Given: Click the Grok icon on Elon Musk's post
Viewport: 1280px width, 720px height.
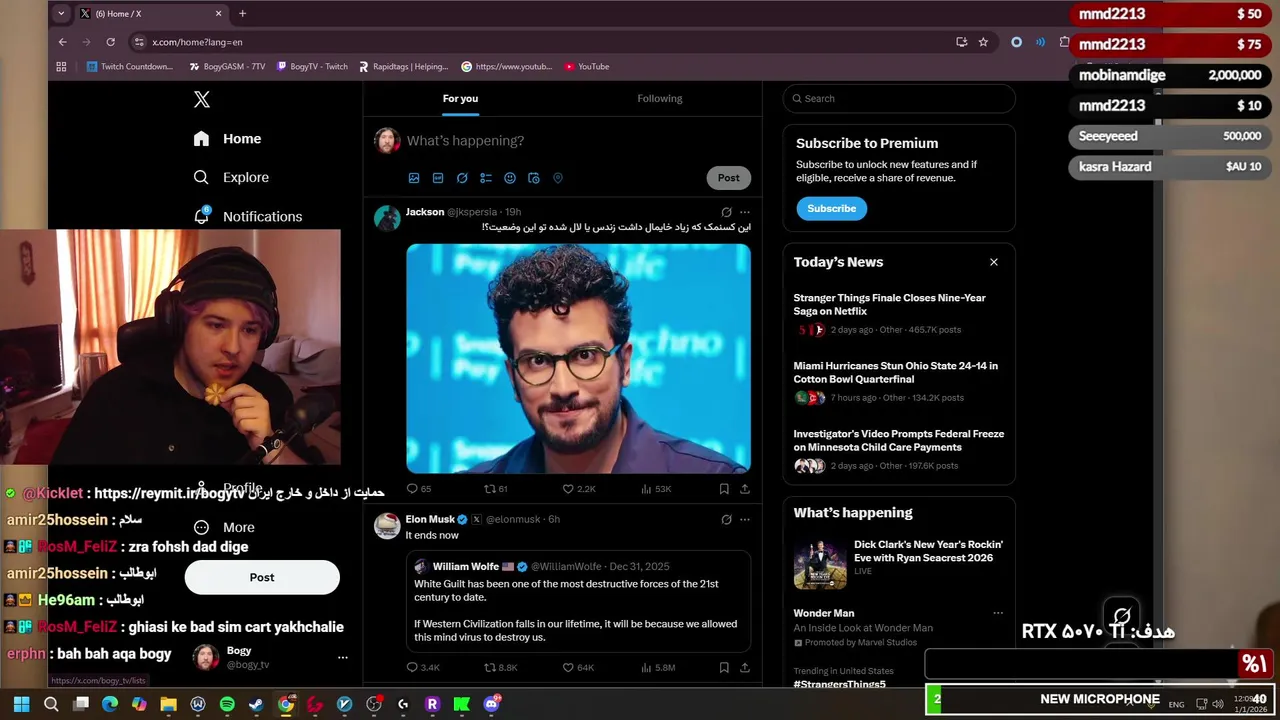Looking at the screenshot, I should pyautogui.click(x=726, y=520).
